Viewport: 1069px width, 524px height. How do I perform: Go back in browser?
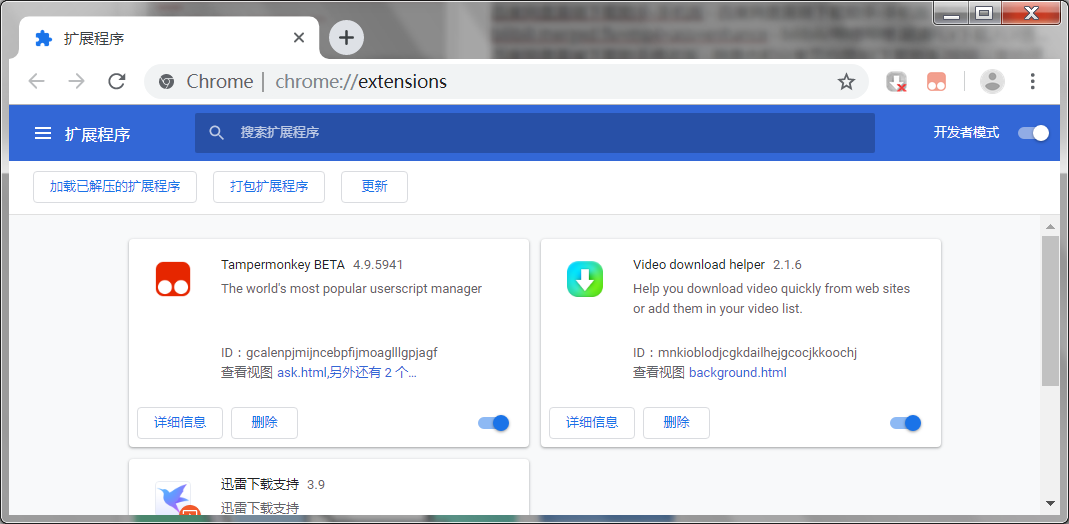point(36,82)
